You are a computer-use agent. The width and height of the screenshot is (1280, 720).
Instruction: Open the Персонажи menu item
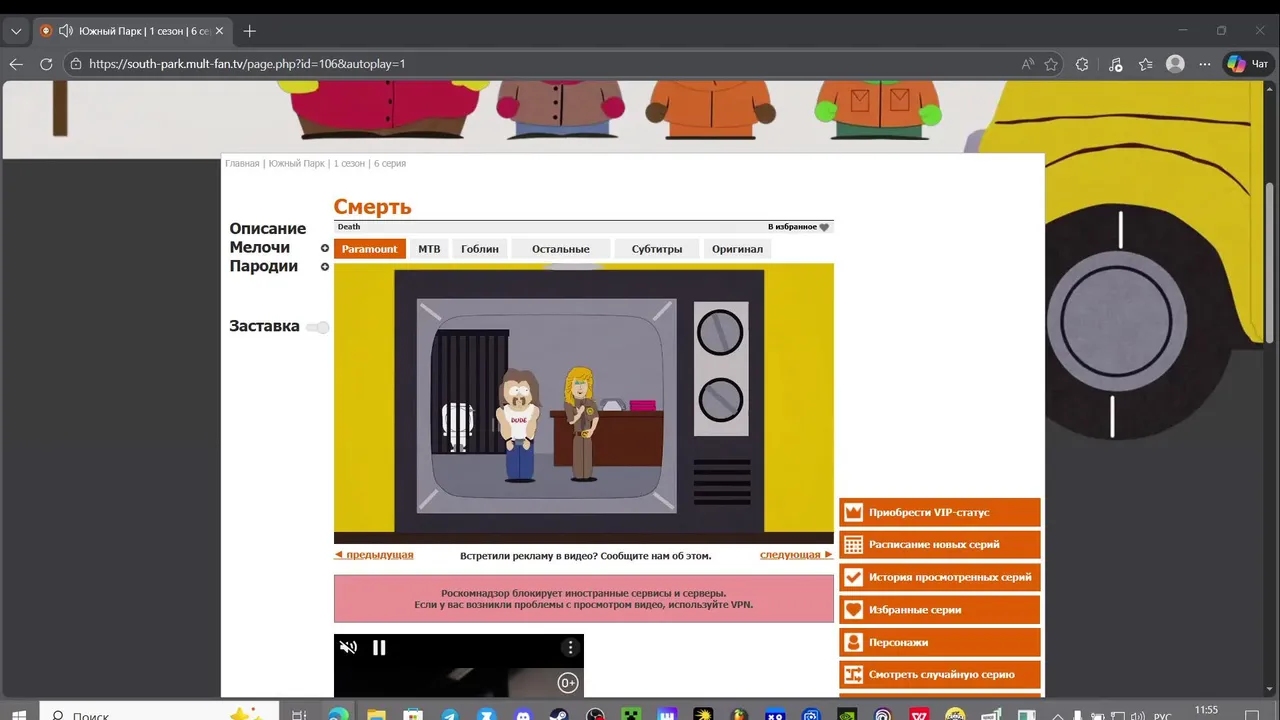pos(940,642)
